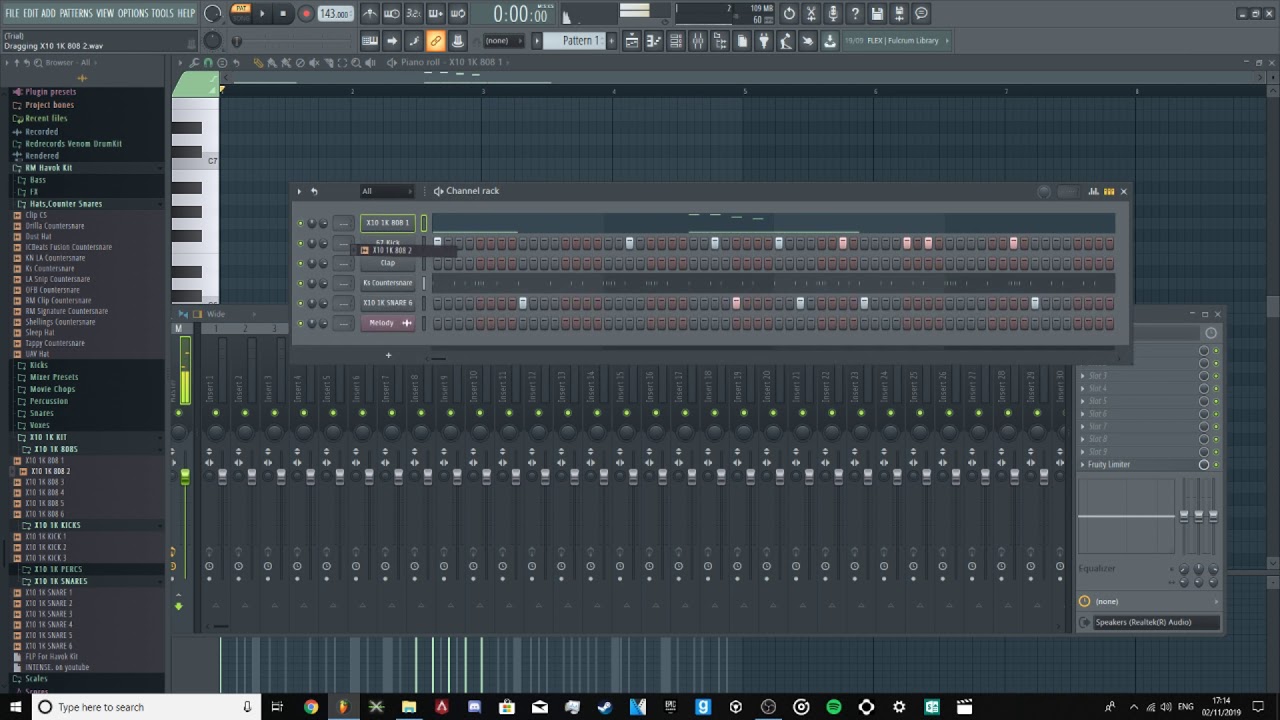Image resolution: width=1280 pixels, height=720 pixels.
Task: Open the mixer (none) output dropdown
Action: coord(1148,601)
